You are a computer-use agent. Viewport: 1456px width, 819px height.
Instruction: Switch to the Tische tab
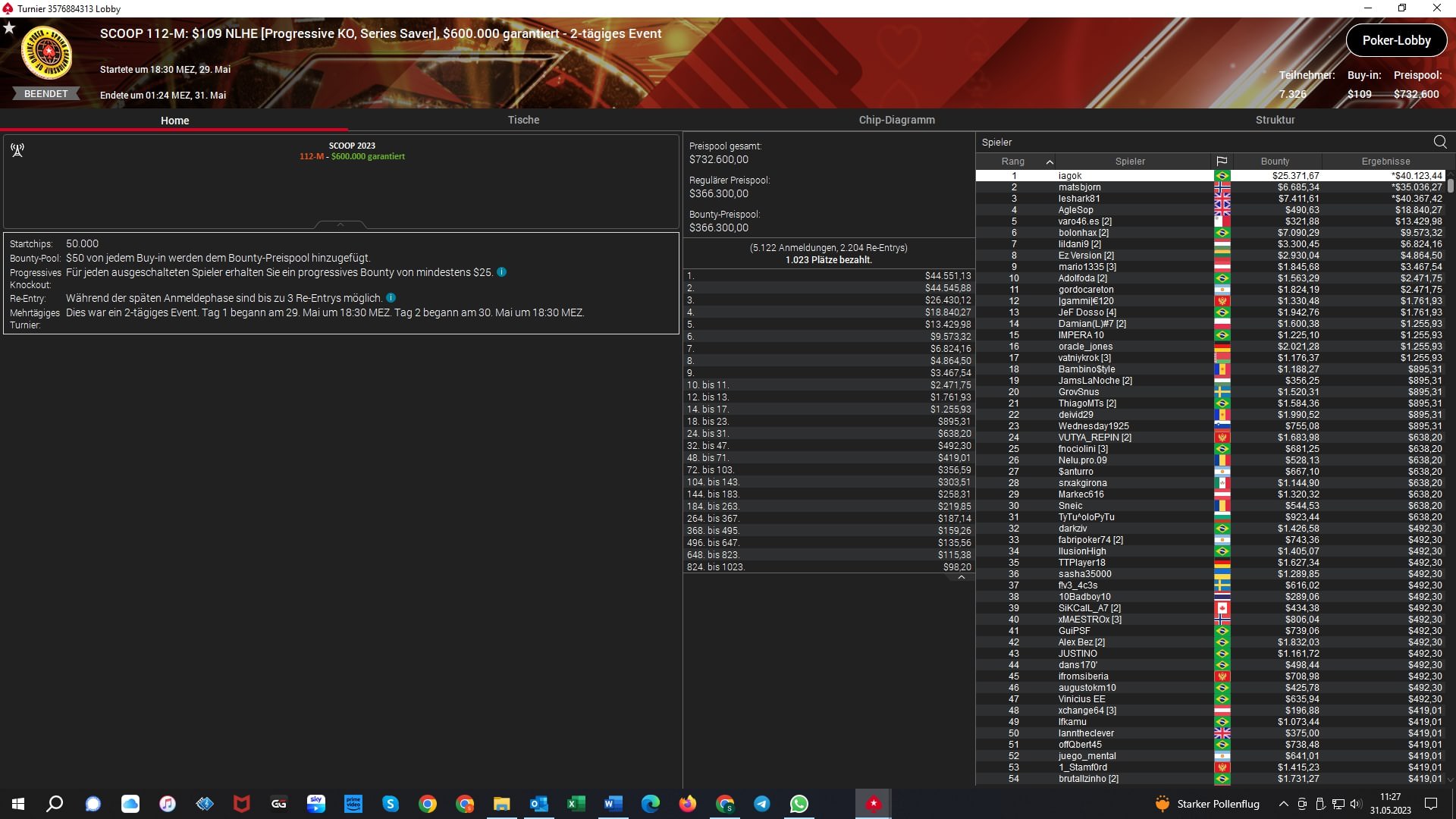[x=523, y=120]
